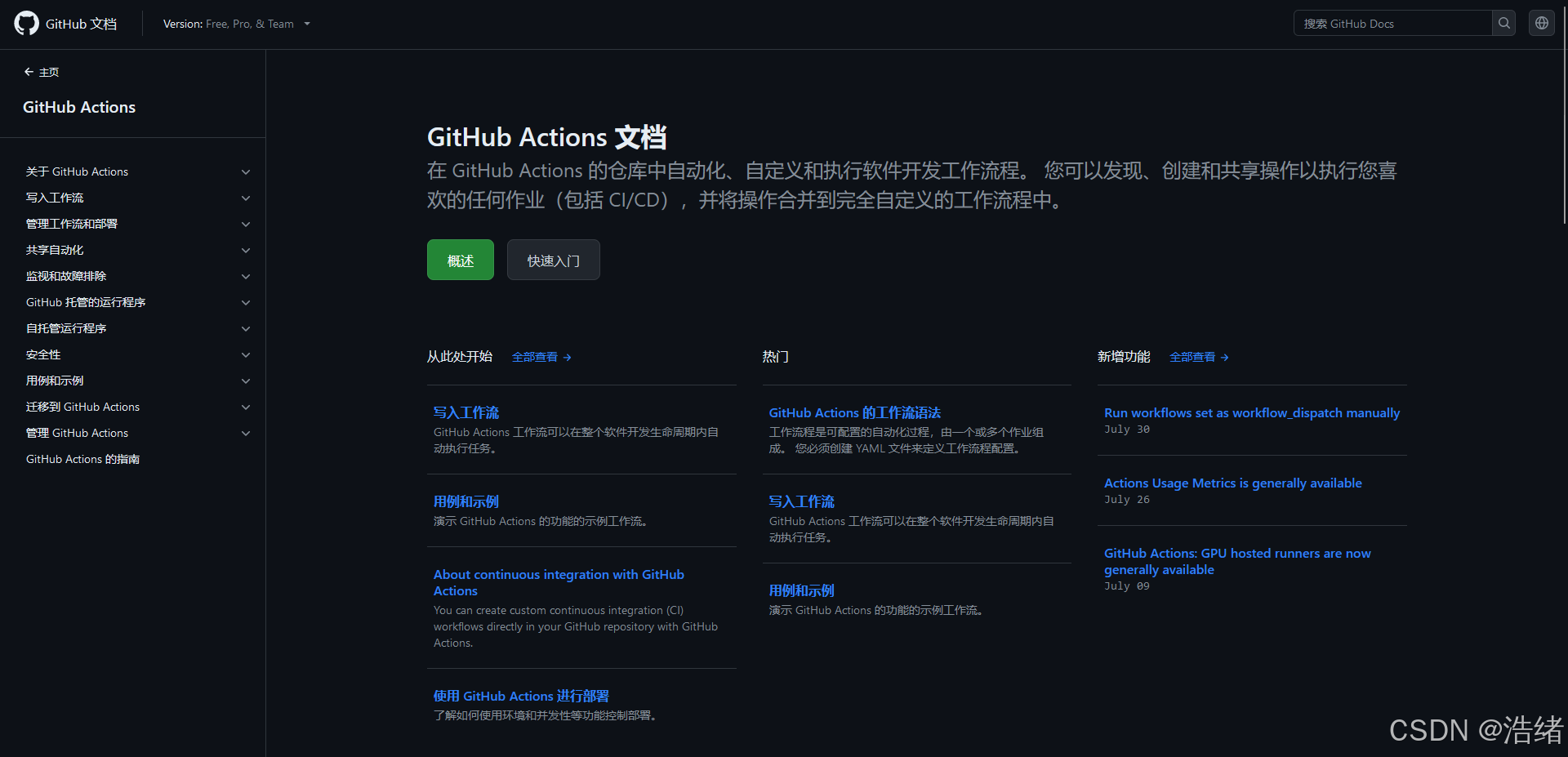Click the green 概述 button
The width and height of the screenshot is (1568, 757).
(460, 260)
